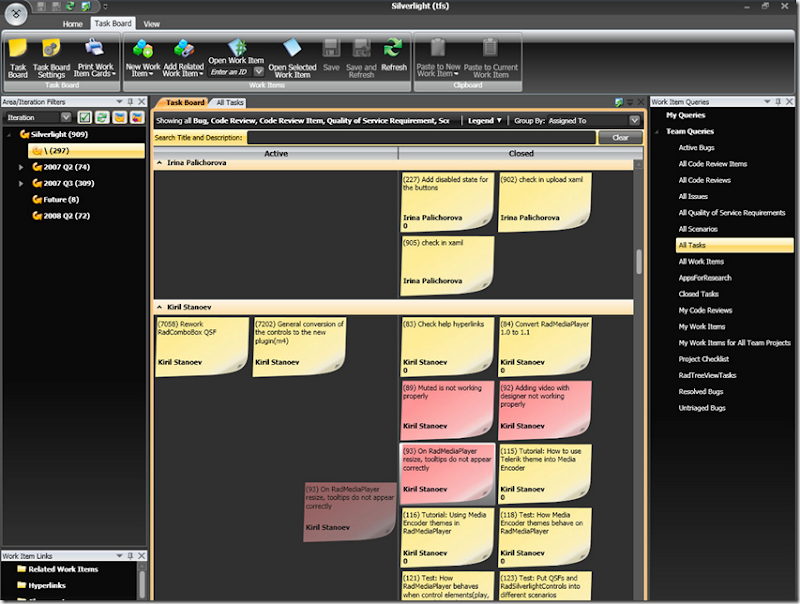Open the round application menu button
The image size is (800, 604).
click(16, 14)
